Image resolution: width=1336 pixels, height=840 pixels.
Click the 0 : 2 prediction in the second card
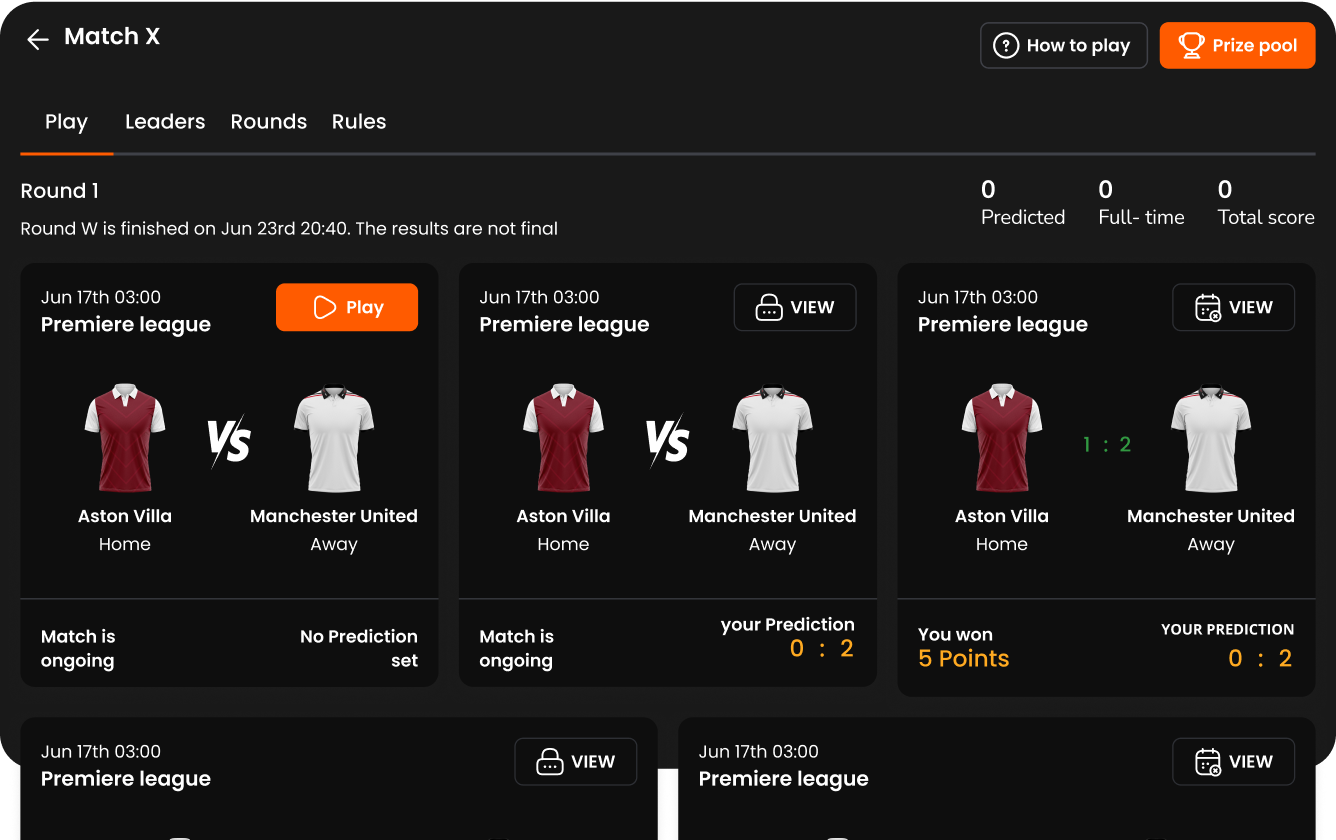821,649
